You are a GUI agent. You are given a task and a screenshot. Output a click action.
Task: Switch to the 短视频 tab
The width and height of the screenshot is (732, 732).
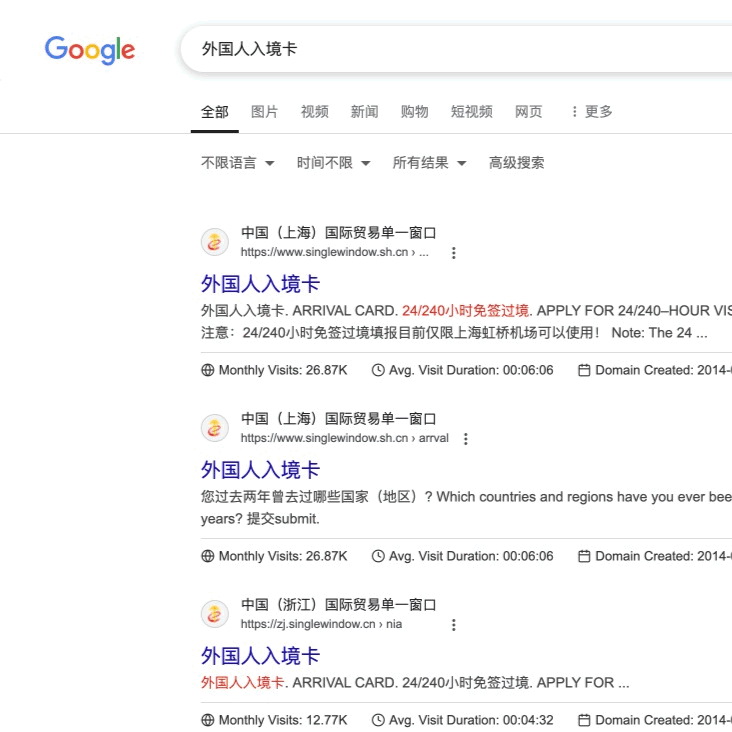click(x=472, y=112)
